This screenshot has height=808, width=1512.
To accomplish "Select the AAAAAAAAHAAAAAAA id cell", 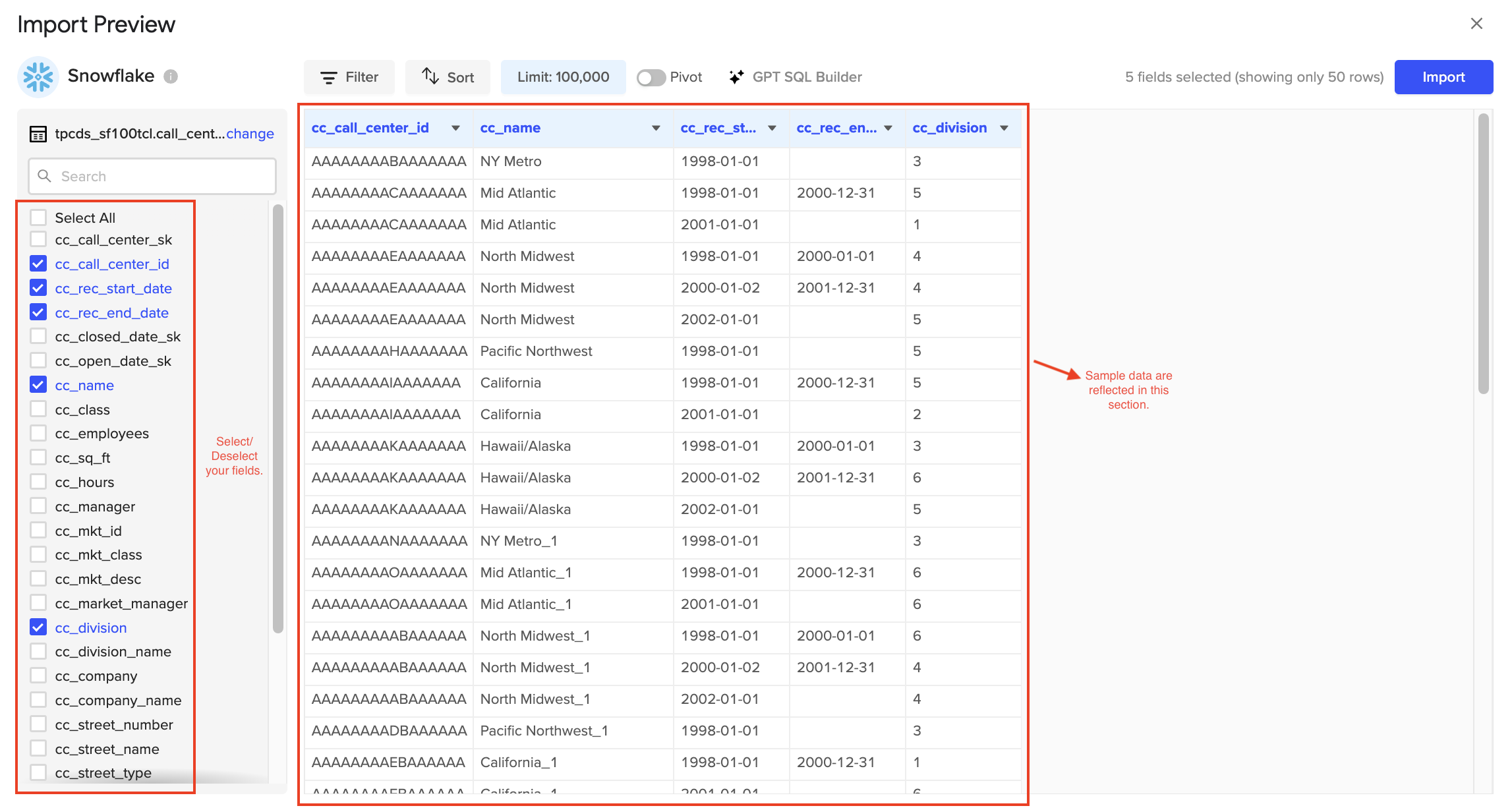I will tap(388, 351).
